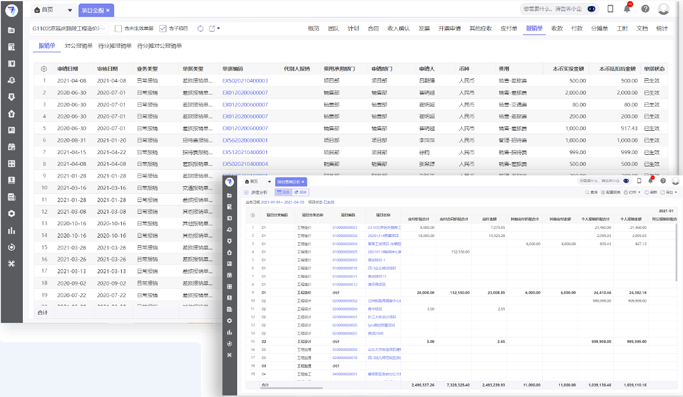Open the mobile phone icon in back window header
The width and height of the screenshot is (683, 397).
(x=610, y=9)
